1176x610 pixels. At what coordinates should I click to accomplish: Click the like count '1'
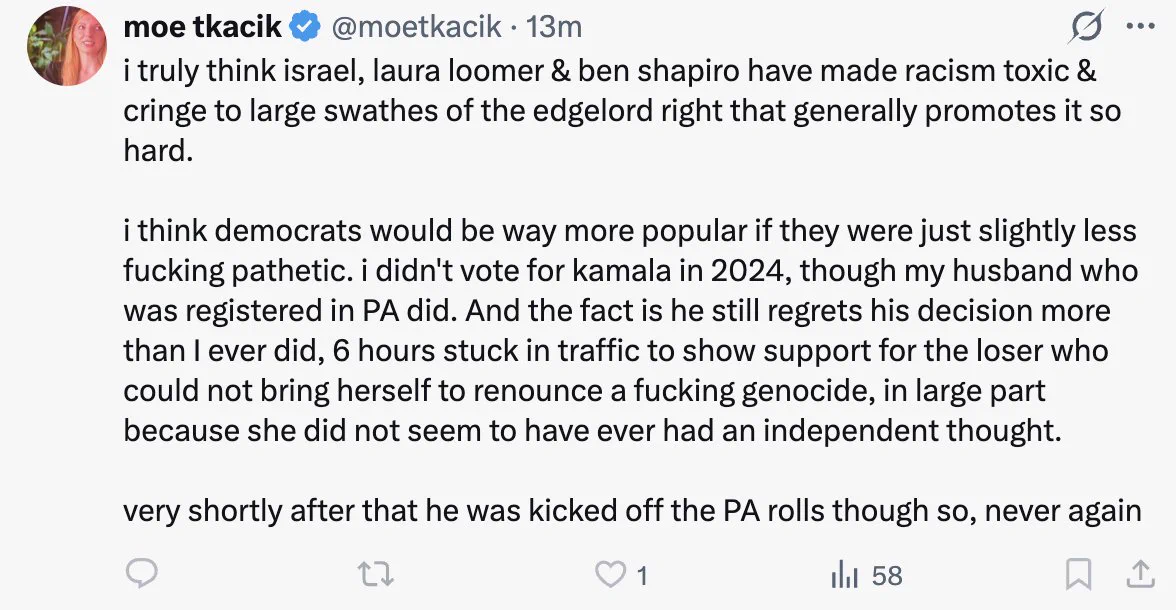[642, 576]
